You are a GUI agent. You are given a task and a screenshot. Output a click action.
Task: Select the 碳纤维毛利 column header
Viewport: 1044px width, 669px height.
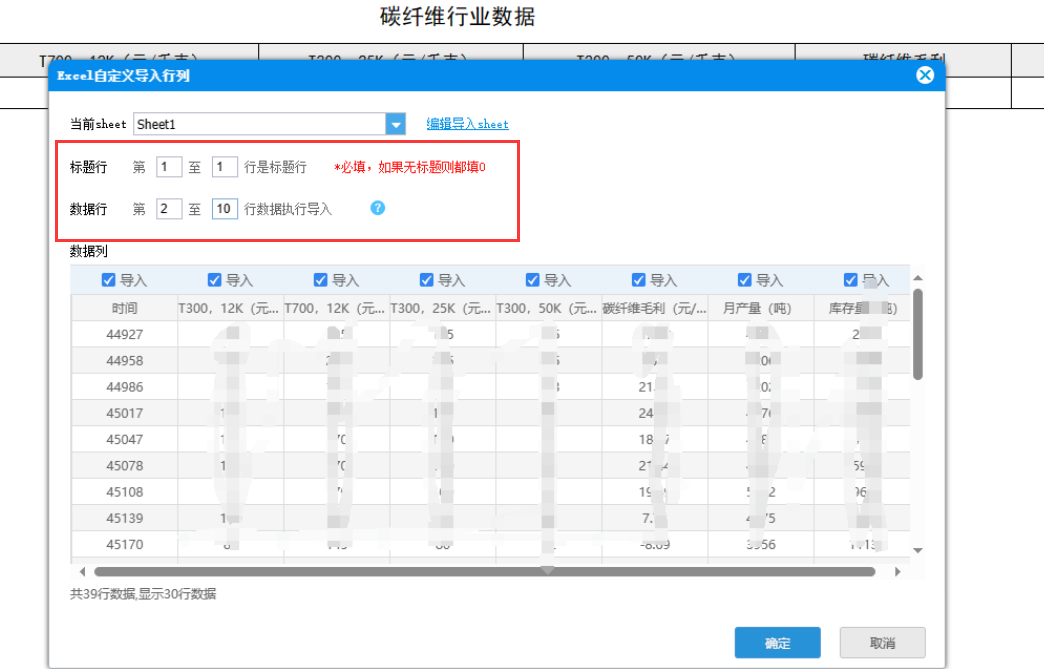pyautogui.click(x=655, y=308)
